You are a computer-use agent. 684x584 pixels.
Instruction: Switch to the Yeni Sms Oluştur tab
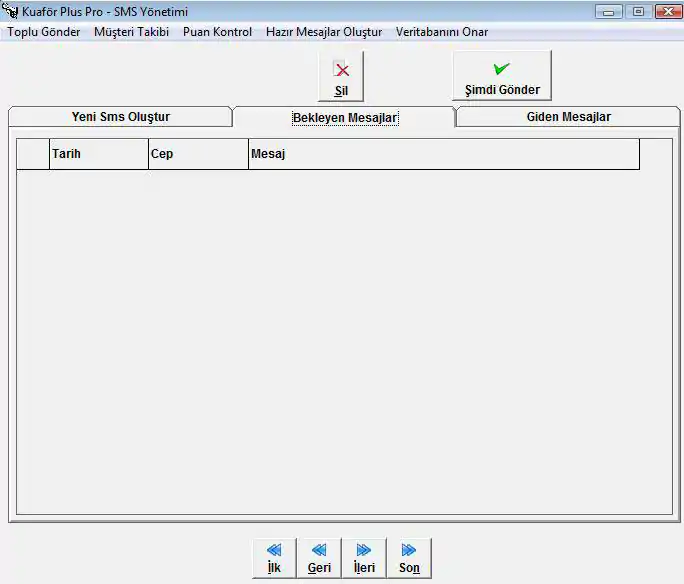coord(120,117)
